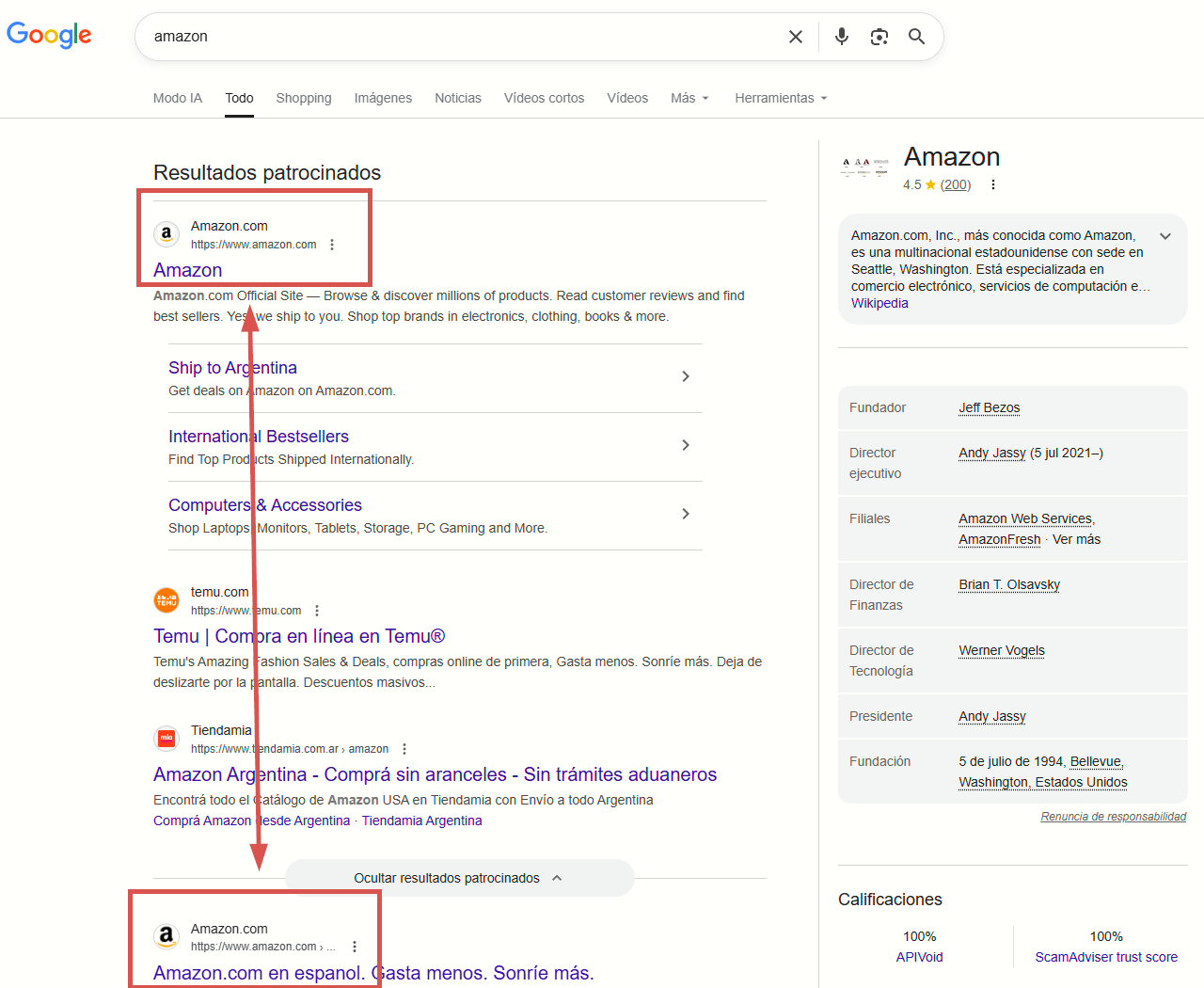Viewport: 1204px width, 988px height.
Task: Switch to the Shopping tab
Action: (x=303, y=98)
